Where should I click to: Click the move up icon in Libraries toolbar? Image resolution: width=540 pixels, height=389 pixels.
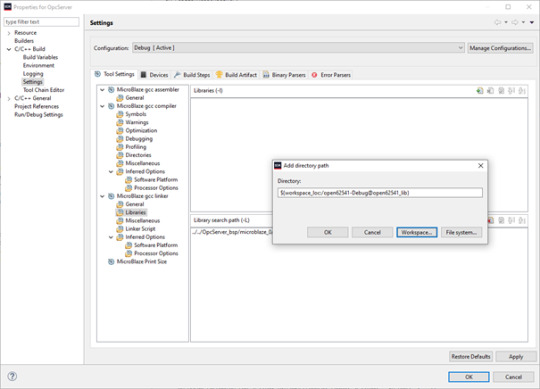pyautogui.click(x=511, y=91)
